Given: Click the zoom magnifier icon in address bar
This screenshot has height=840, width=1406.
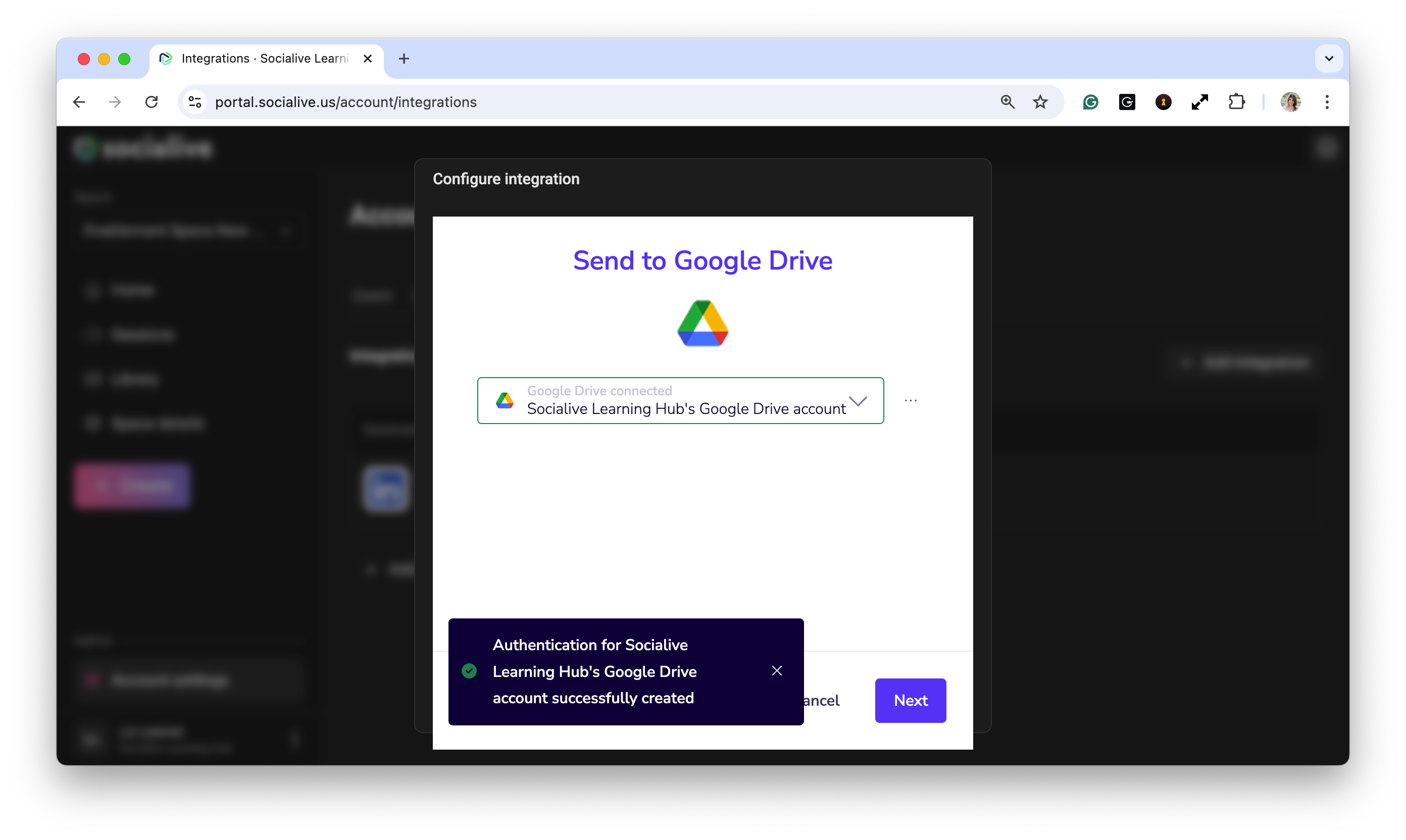Looking at the screenshot, I should [1008, 102].
